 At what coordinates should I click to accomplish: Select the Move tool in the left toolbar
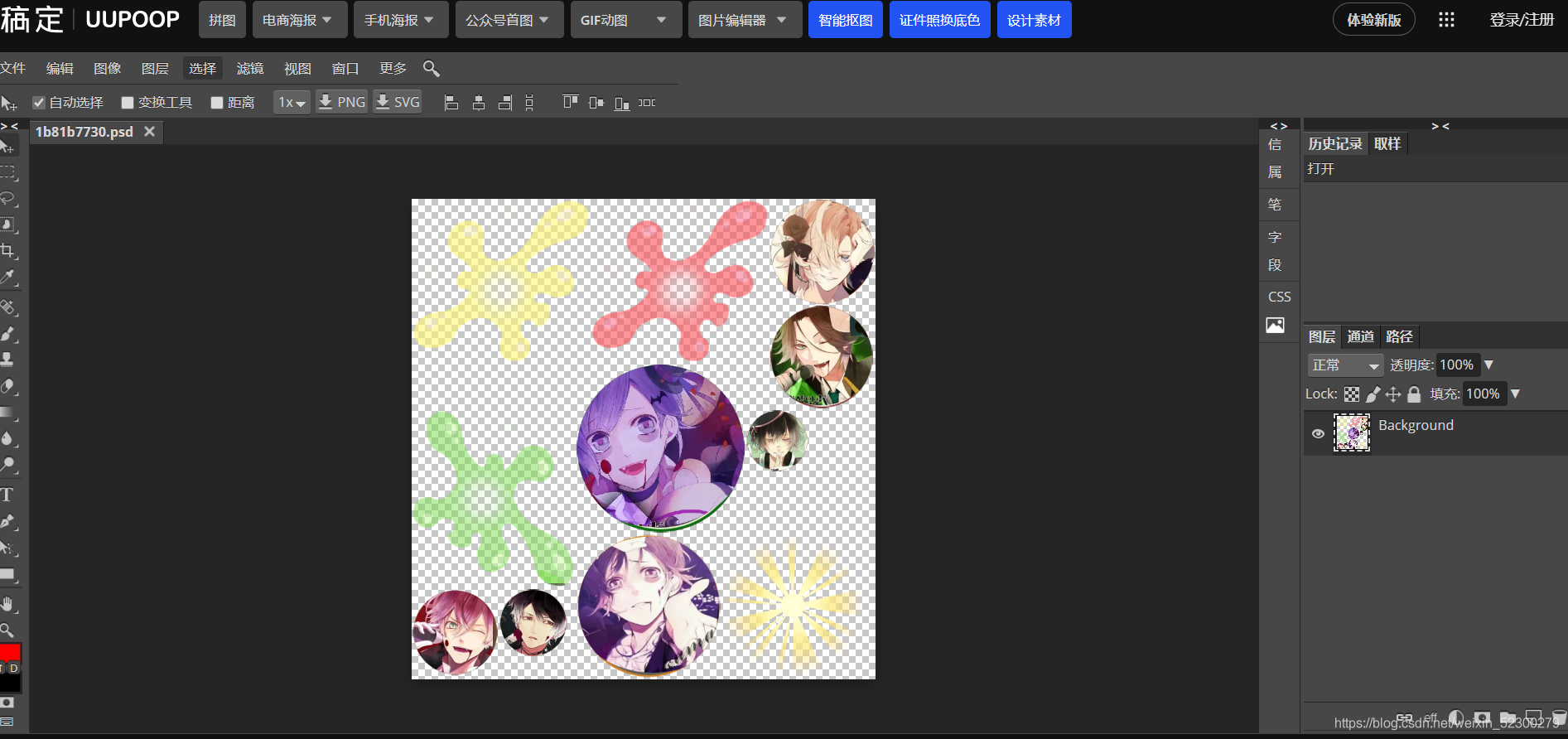pyautogui.click(x=7, y=147)
